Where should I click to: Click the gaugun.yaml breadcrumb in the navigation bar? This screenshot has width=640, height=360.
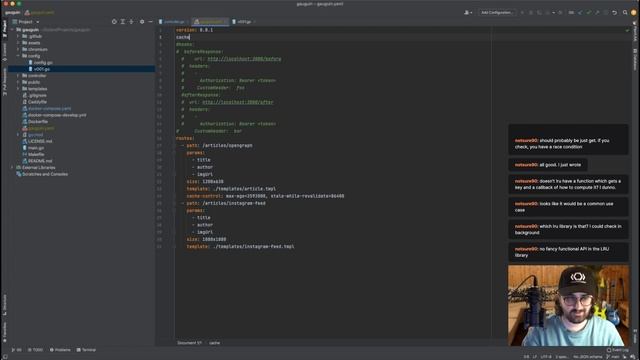click(x=39, y=13)
